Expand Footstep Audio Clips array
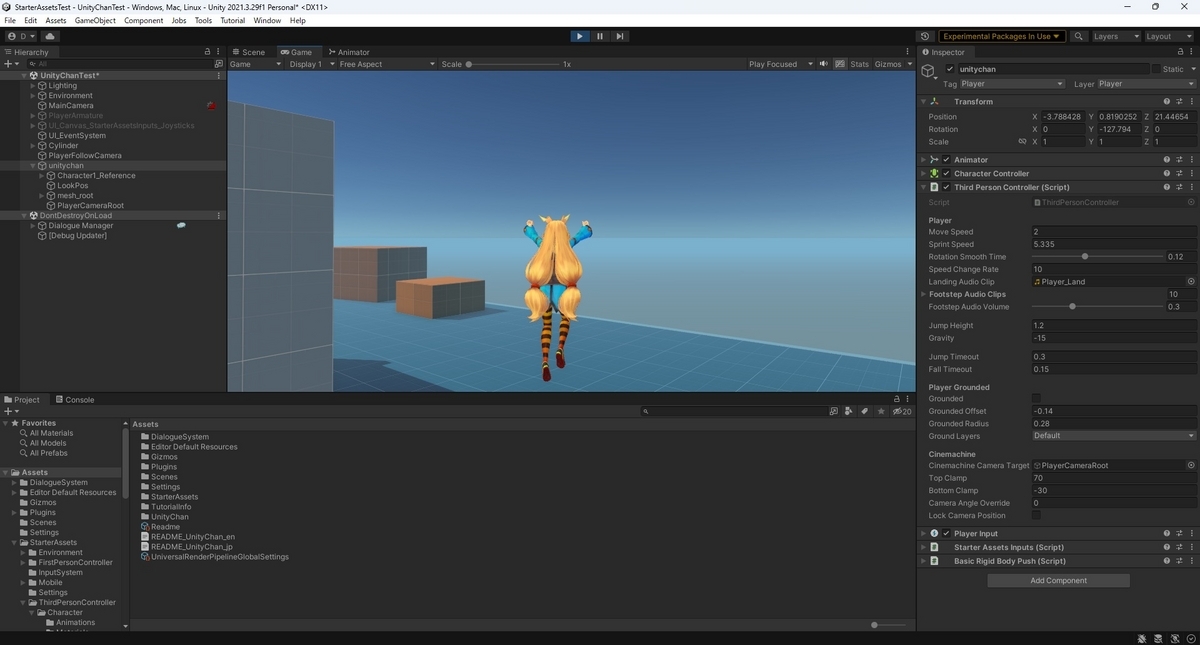Image resolution: width=1200 pixels, height=645 pixels. pyautogui.click(x=923, y=294)
